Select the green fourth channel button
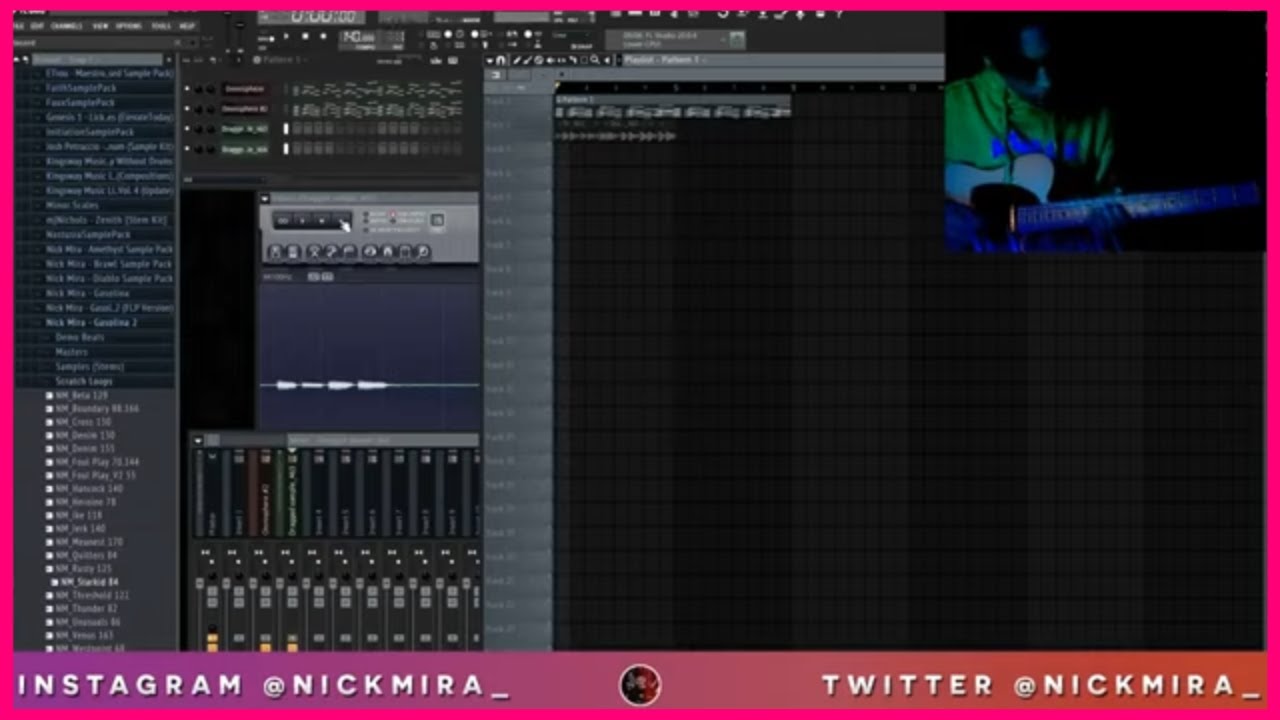1280x720 pixels. pos(245,149)
